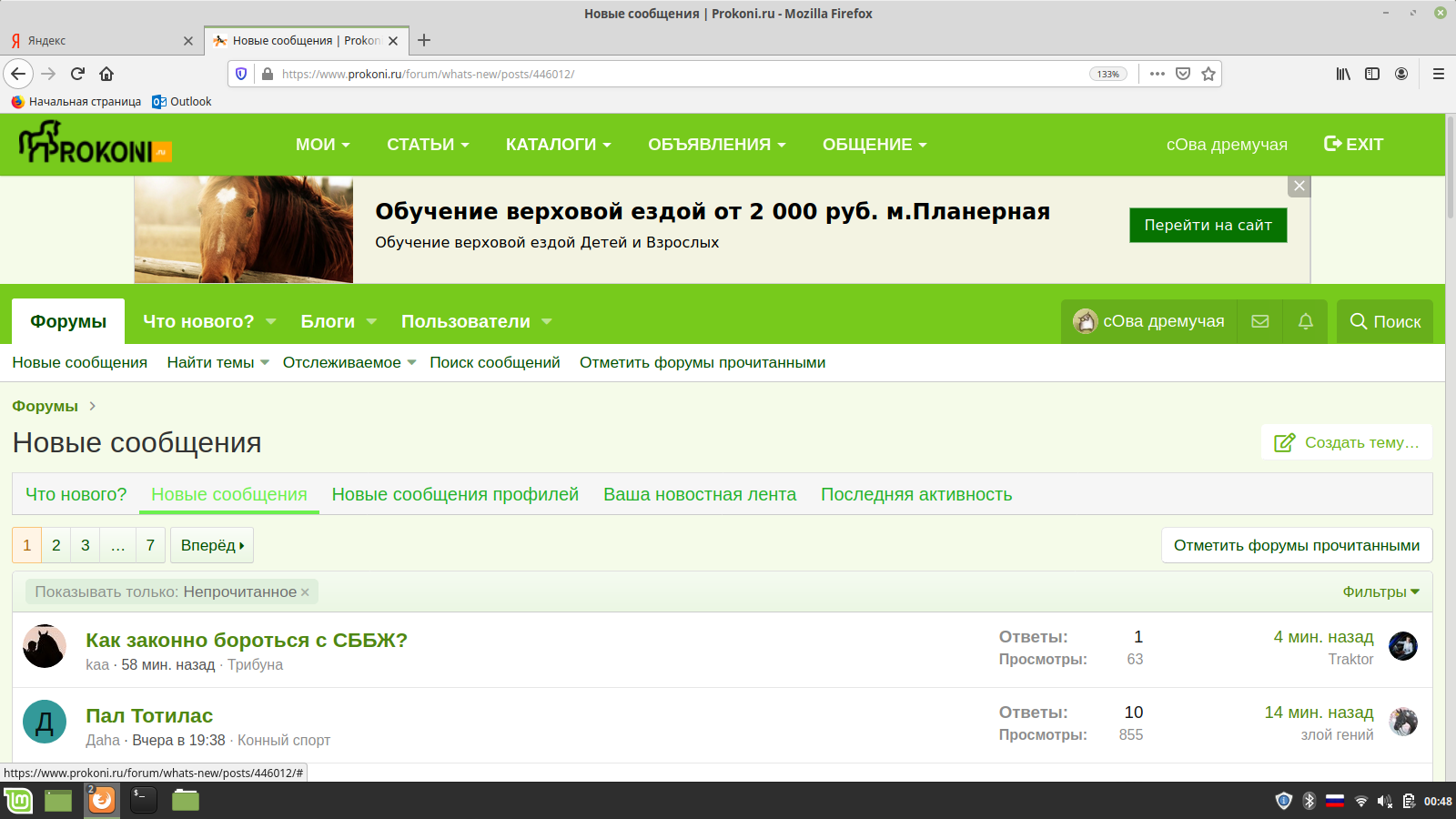Screen dimensions: 1456x819
Task: Expand the ОБЩЕНИЕ menu
Action: pos(875,145)
